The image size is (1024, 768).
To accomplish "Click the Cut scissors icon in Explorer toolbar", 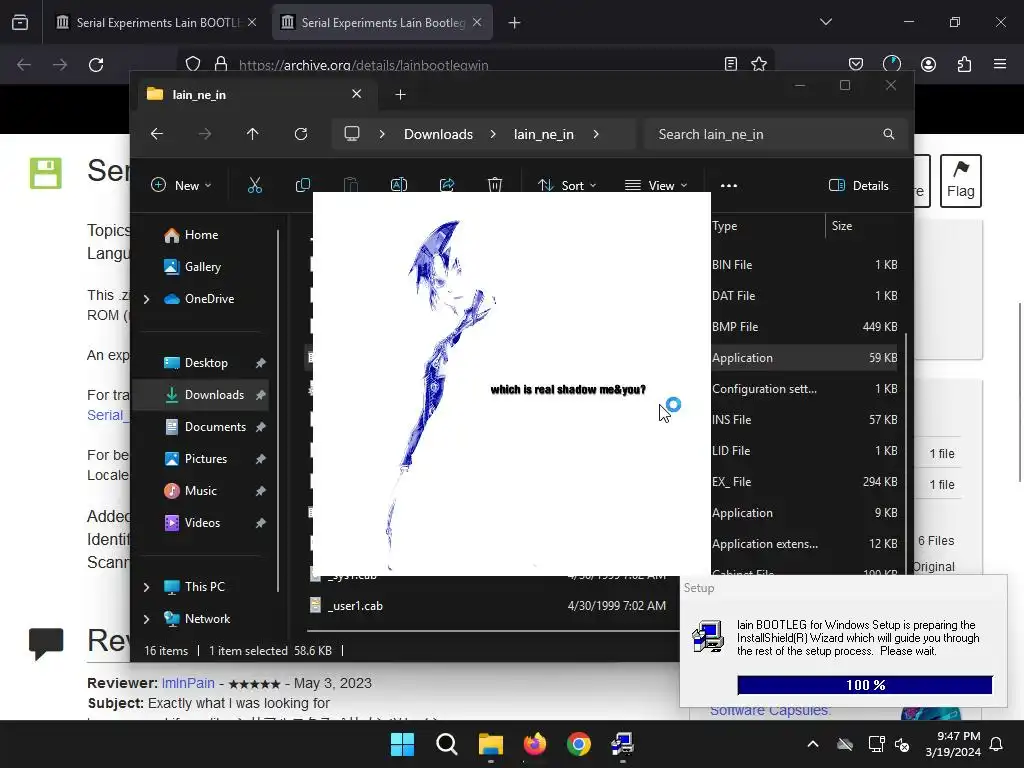I will (255, 185).
